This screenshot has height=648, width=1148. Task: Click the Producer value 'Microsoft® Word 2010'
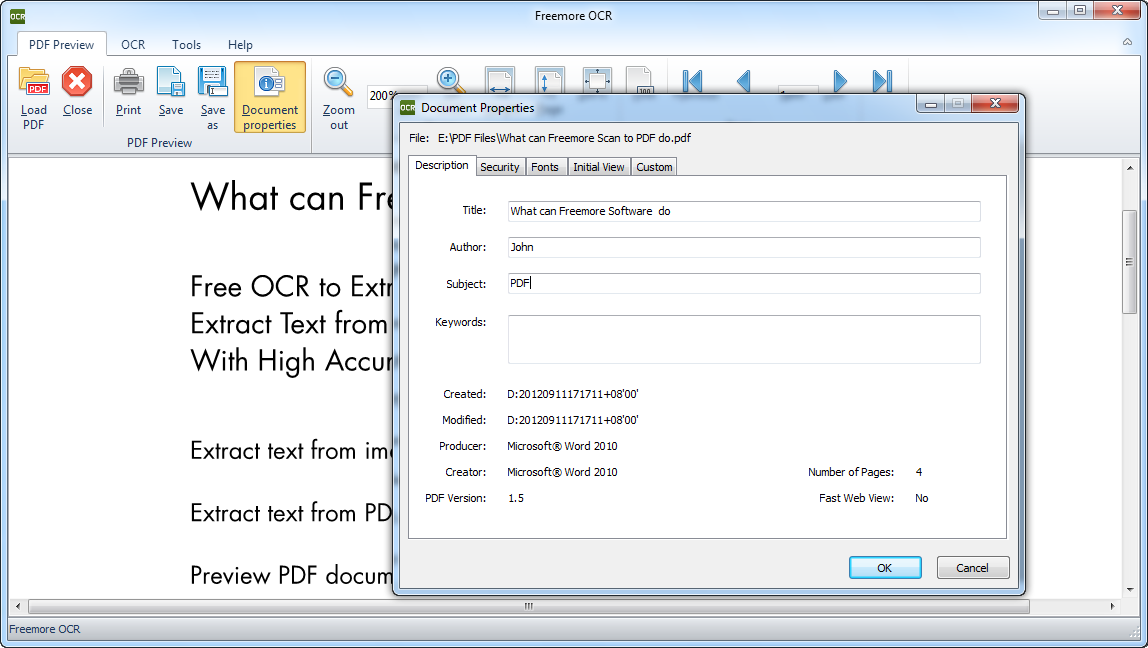(x=562, y=446)
